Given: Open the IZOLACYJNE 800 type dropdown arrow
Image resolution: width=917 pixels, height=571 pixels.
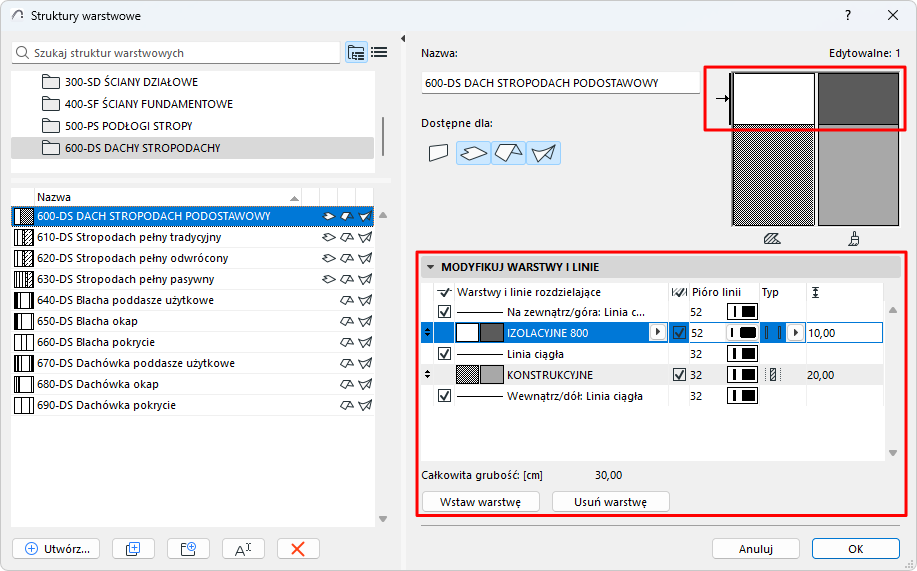Looking at the screenshot, I should click(x=795, y=333).
